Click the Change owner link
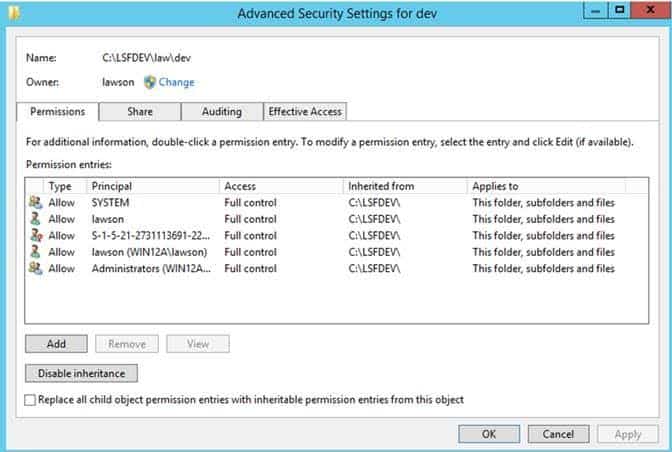This screenshot has width=672, height=452. (176, 82)
